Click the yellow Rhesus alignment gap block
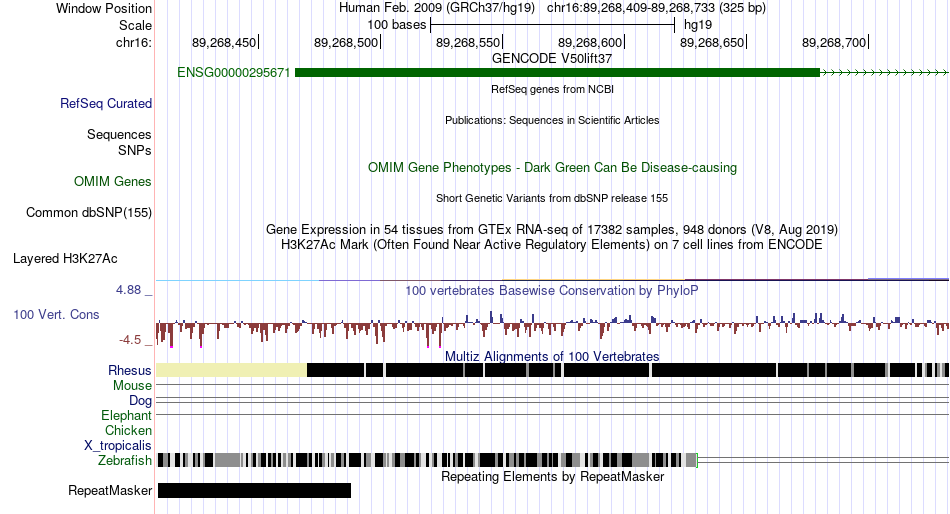Screen dimensions: 950x514 [231, 370]
